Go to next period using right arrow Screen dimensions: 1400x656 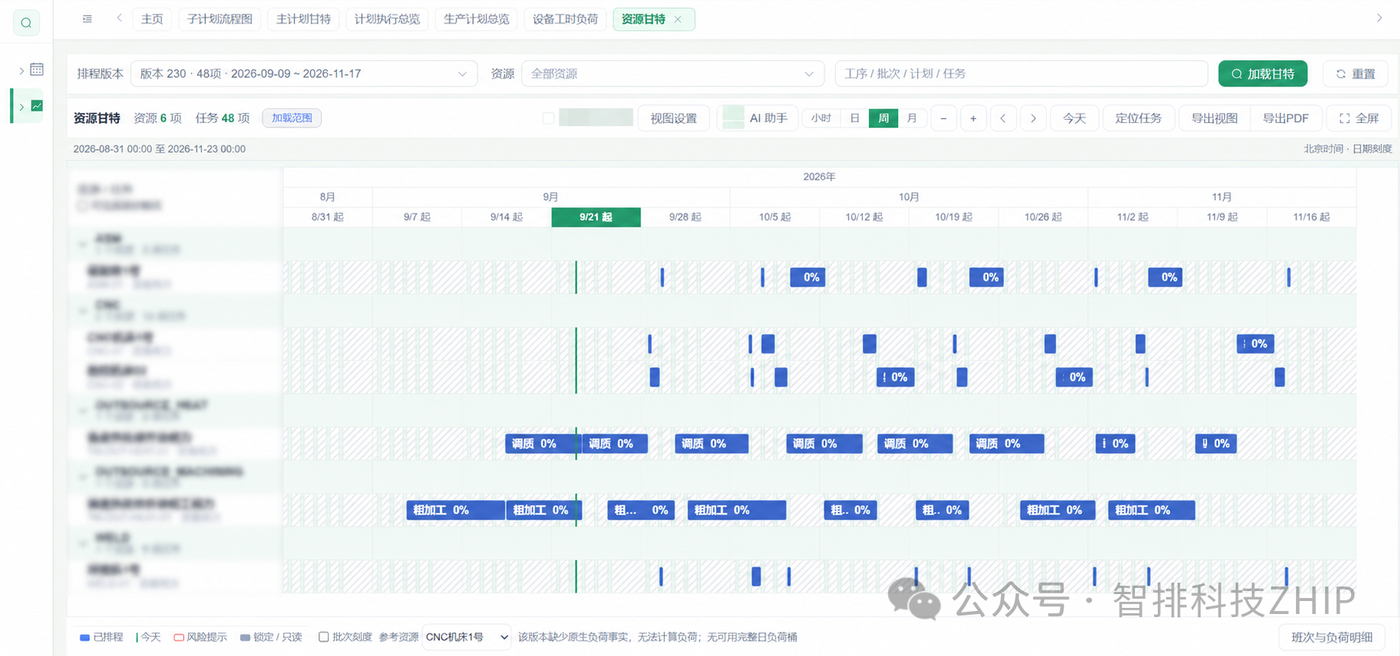click(1033, 118)
